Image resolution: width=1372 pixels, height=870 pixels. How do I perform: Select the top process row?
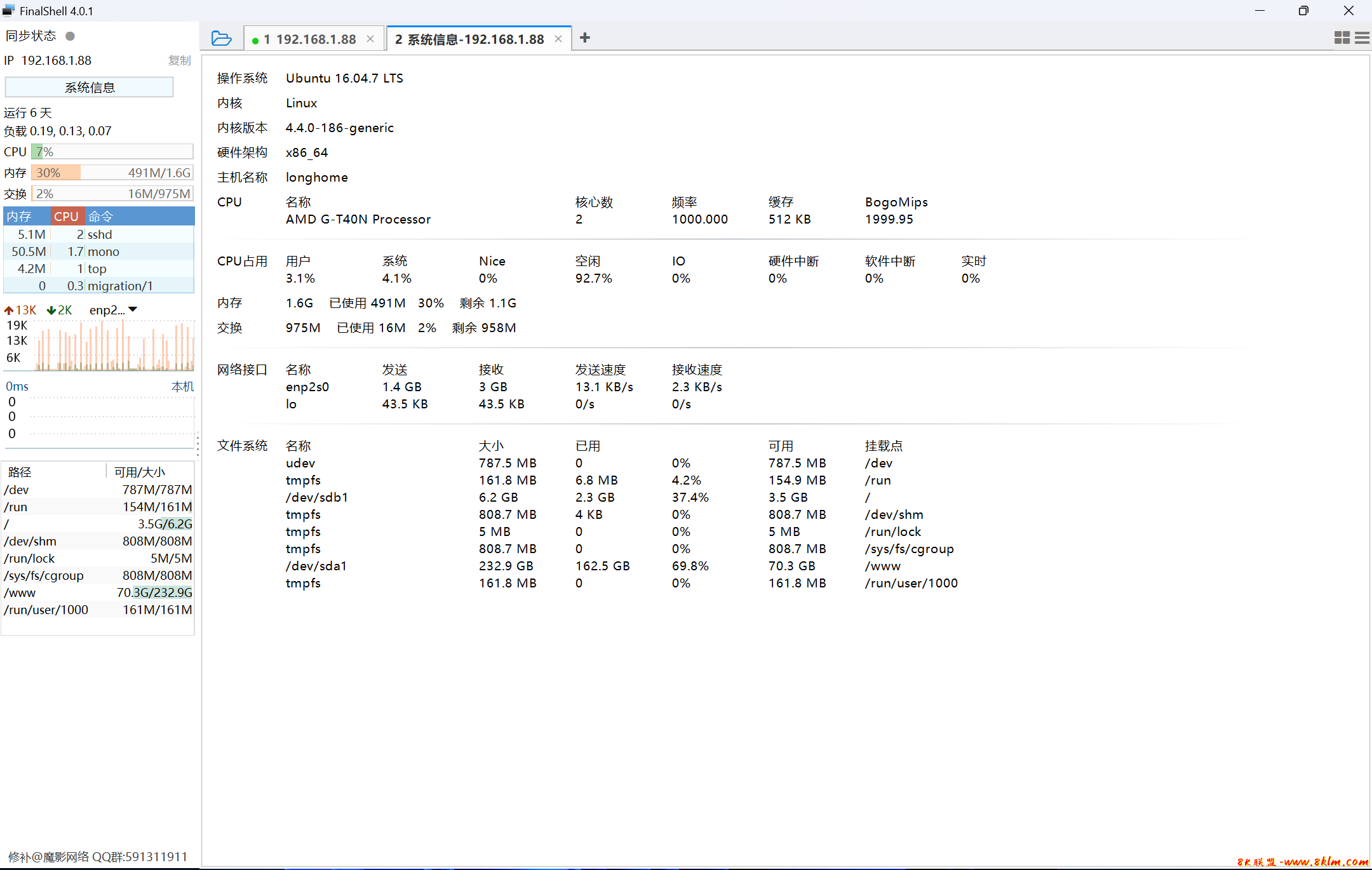point(99,269)
